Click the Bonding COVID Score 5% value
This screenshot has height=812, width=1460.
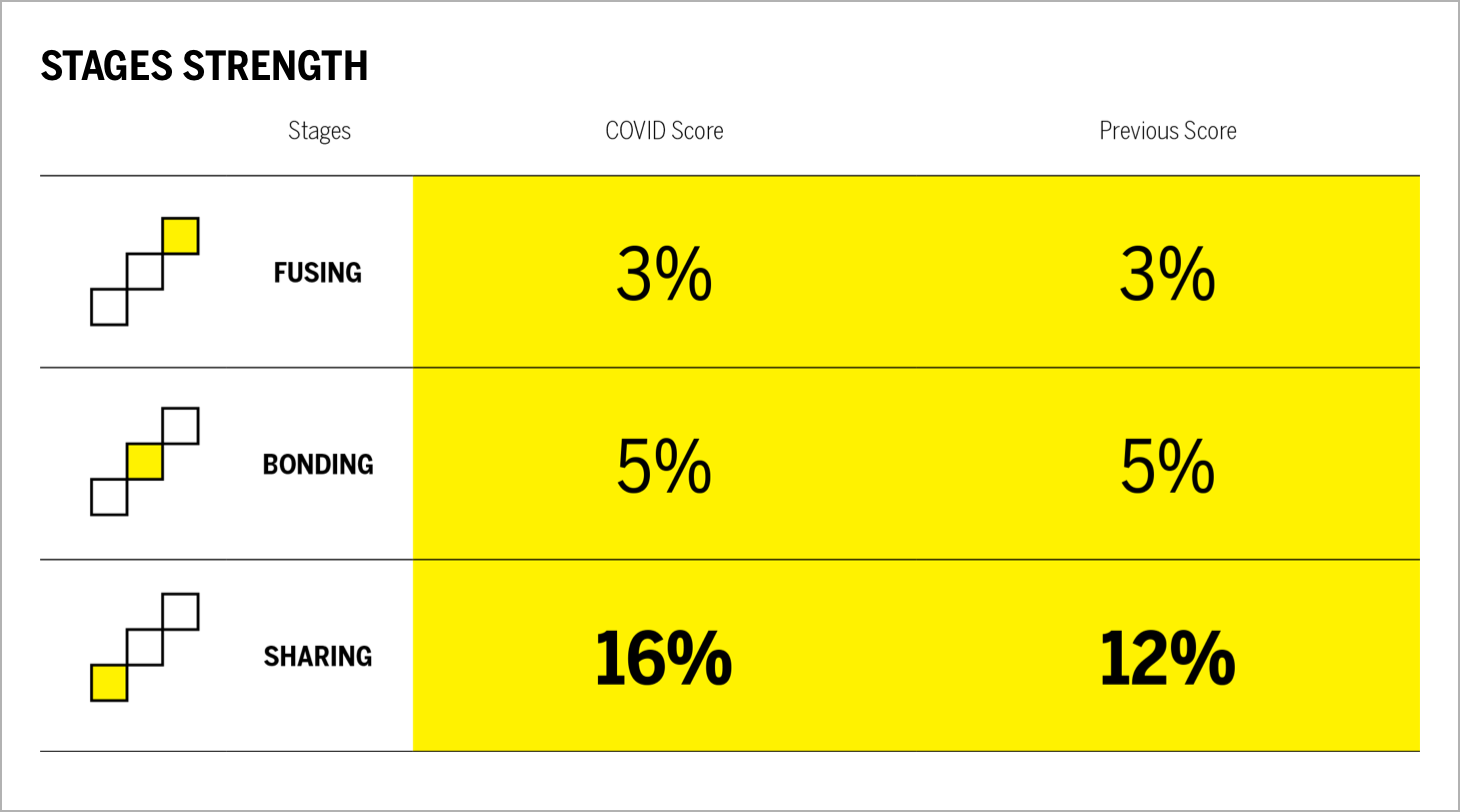pyautogui.click(x=664, y=466)
